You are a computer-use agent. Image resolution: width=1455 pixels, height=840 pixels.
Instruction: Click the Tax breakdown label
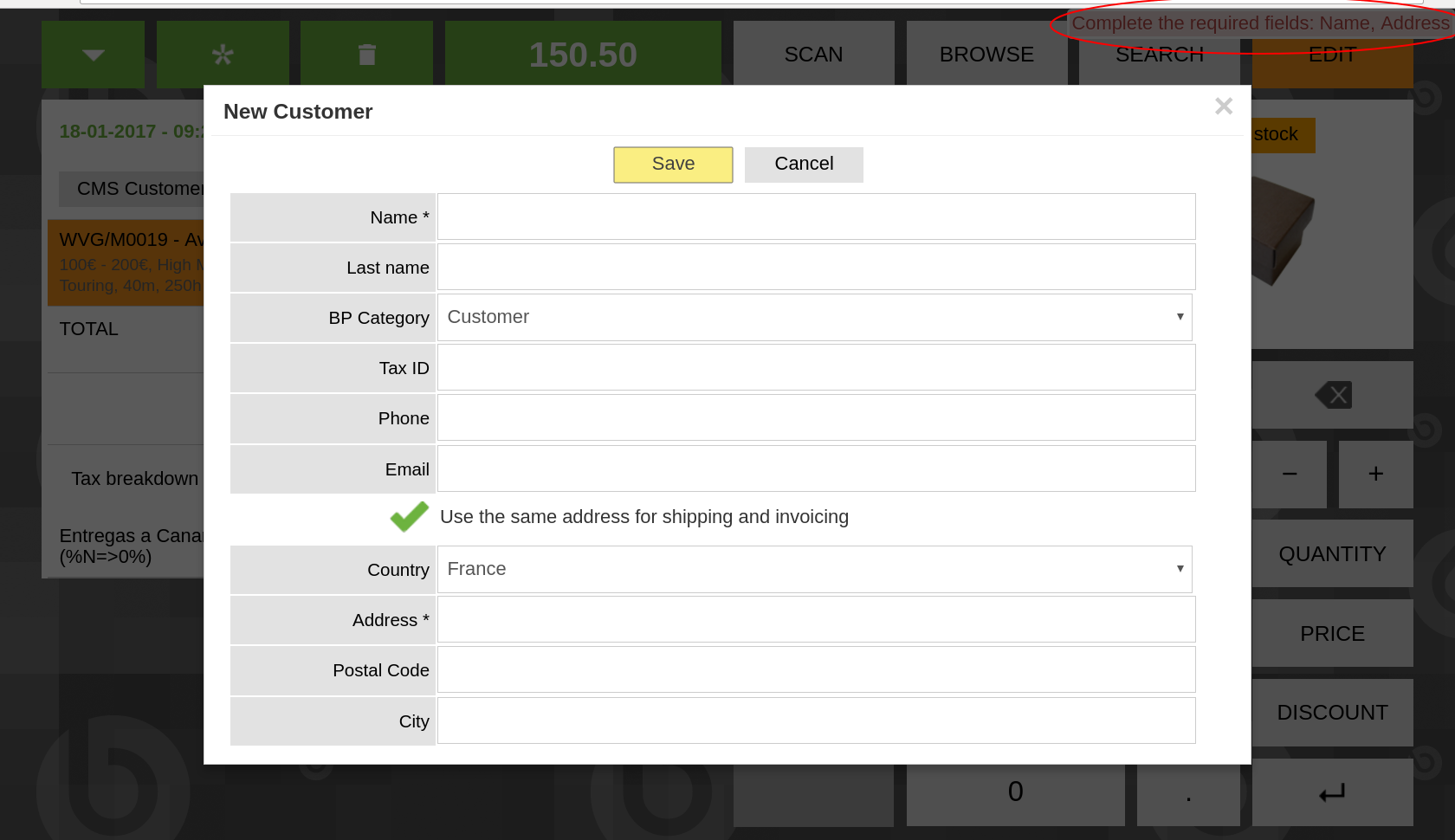click(x=135, y=479)
